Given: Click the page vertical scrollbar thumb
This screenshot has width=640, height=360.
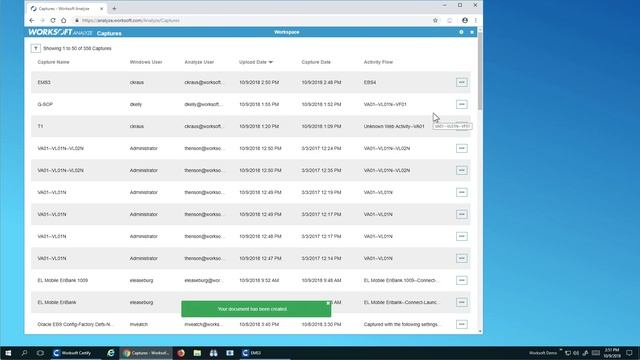Looking at the screenshot, I should tap(480, 71).
